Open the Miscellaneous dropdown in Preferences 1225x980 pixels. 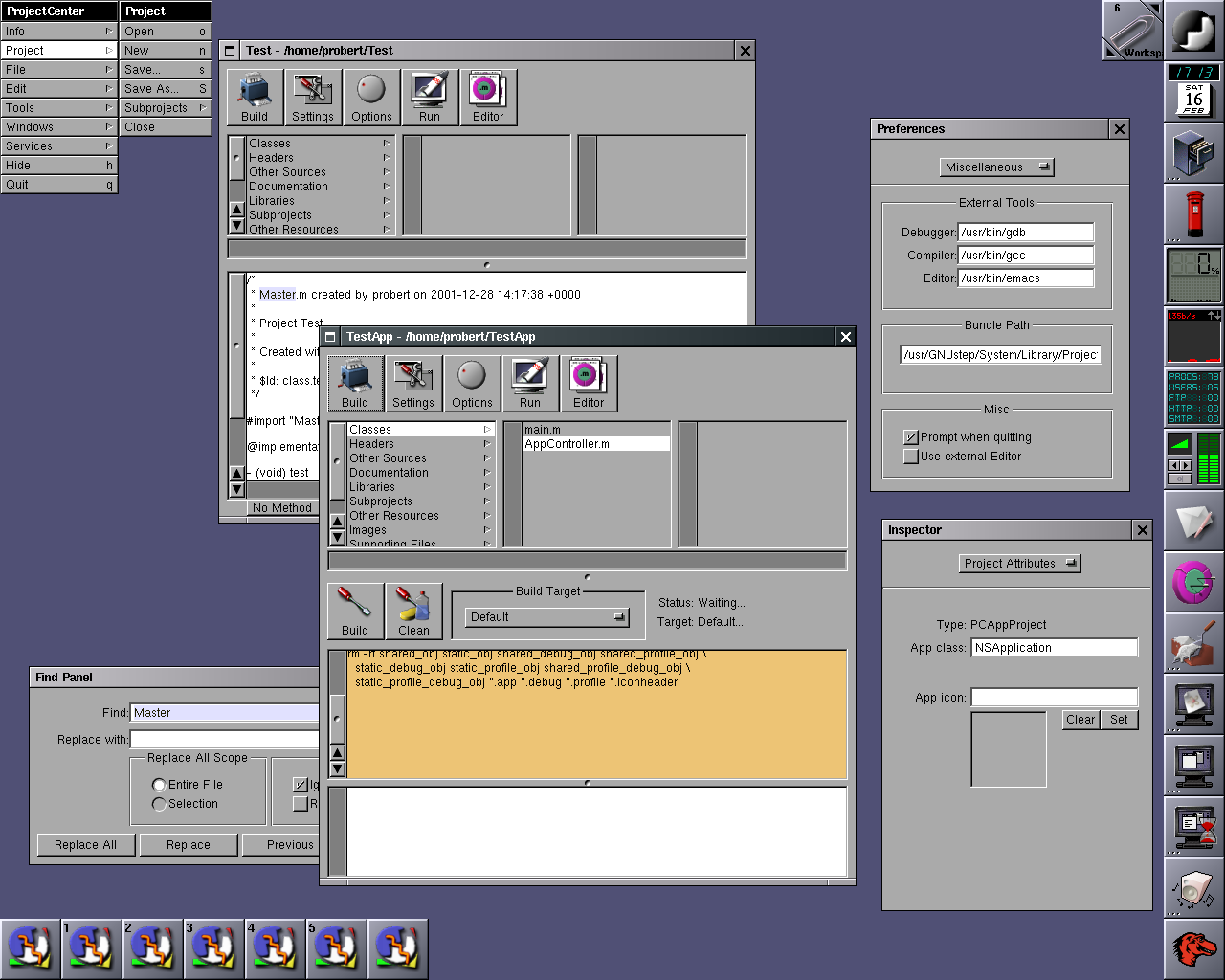click(996, 167)
